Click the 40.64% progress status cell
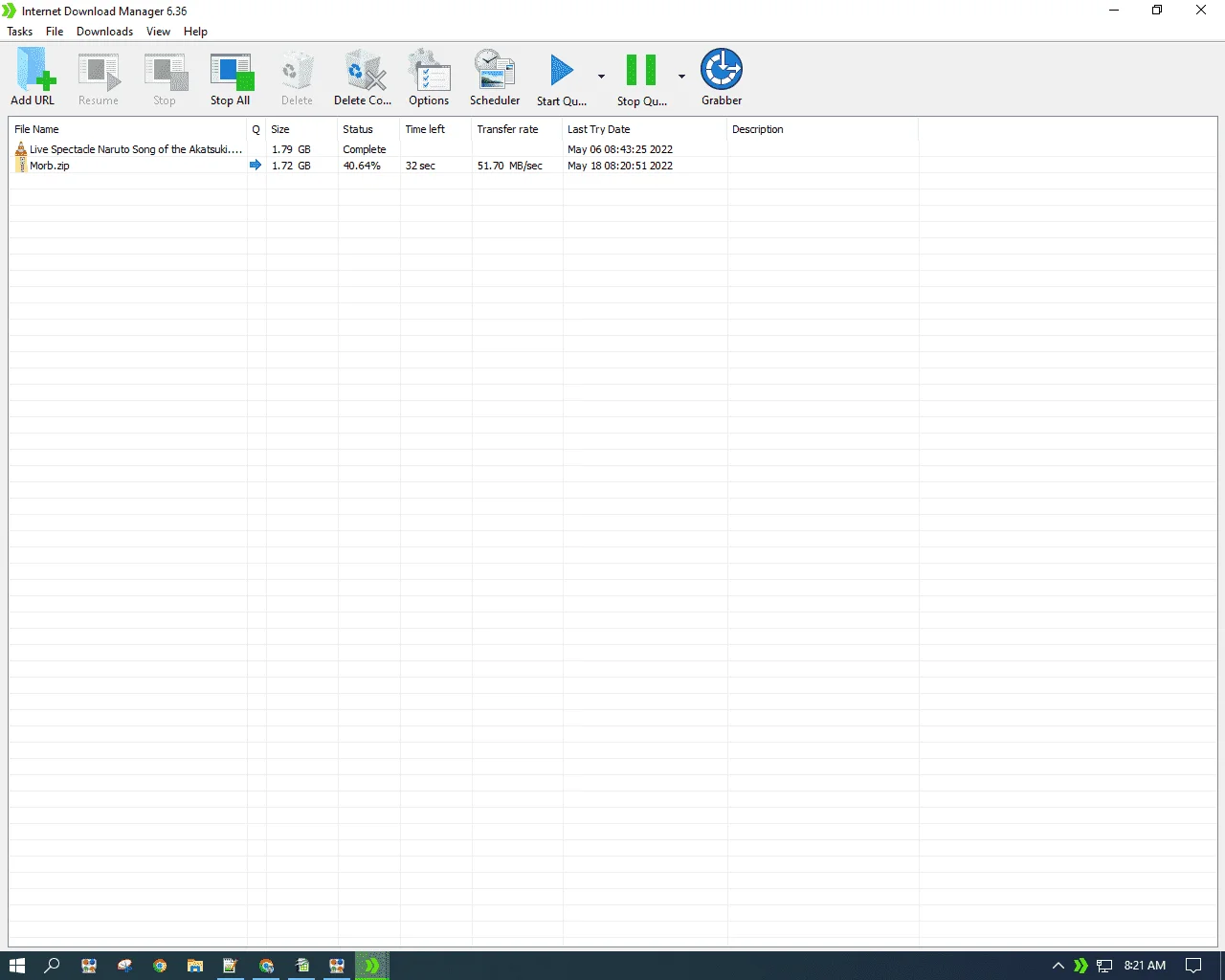Viewport: 1225px width, 980px height. pos(362,166)
